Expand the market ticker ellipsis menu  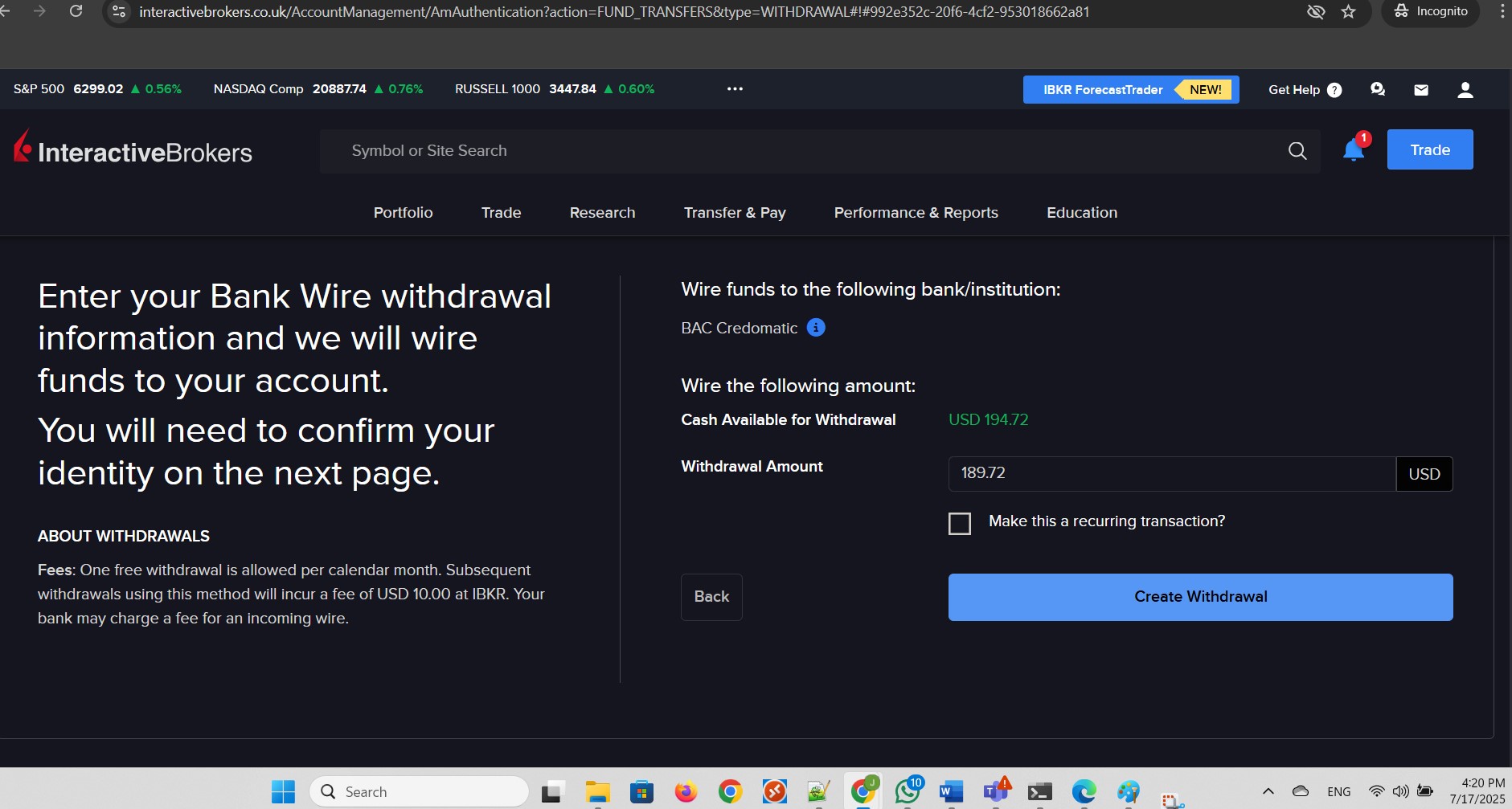click(x=735, y=89)
